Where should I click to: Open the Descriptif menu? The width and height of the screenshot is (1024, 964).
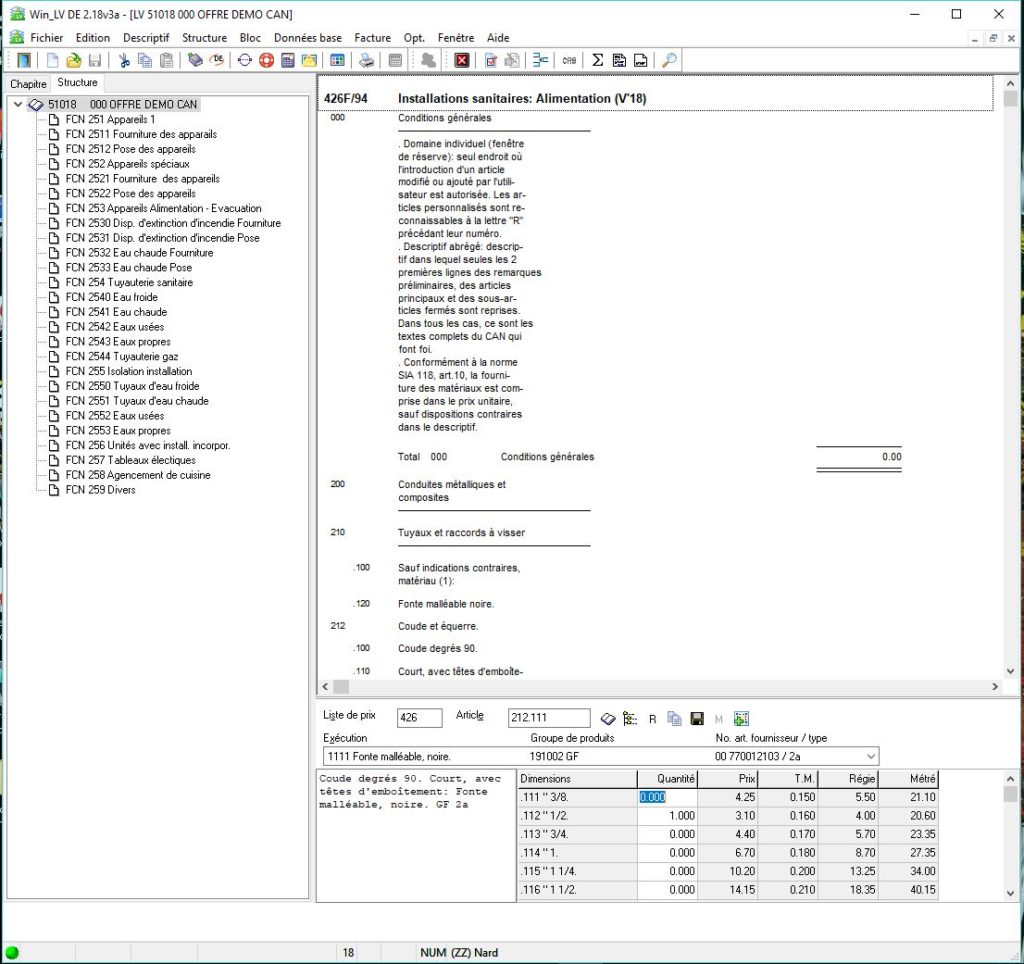click(146, 38)
